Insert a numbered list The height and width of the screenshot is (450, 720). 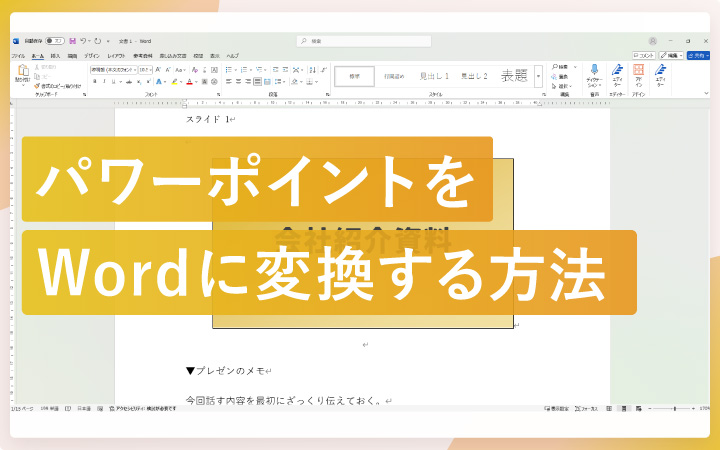pyautogui.click(x=244, y=70)
